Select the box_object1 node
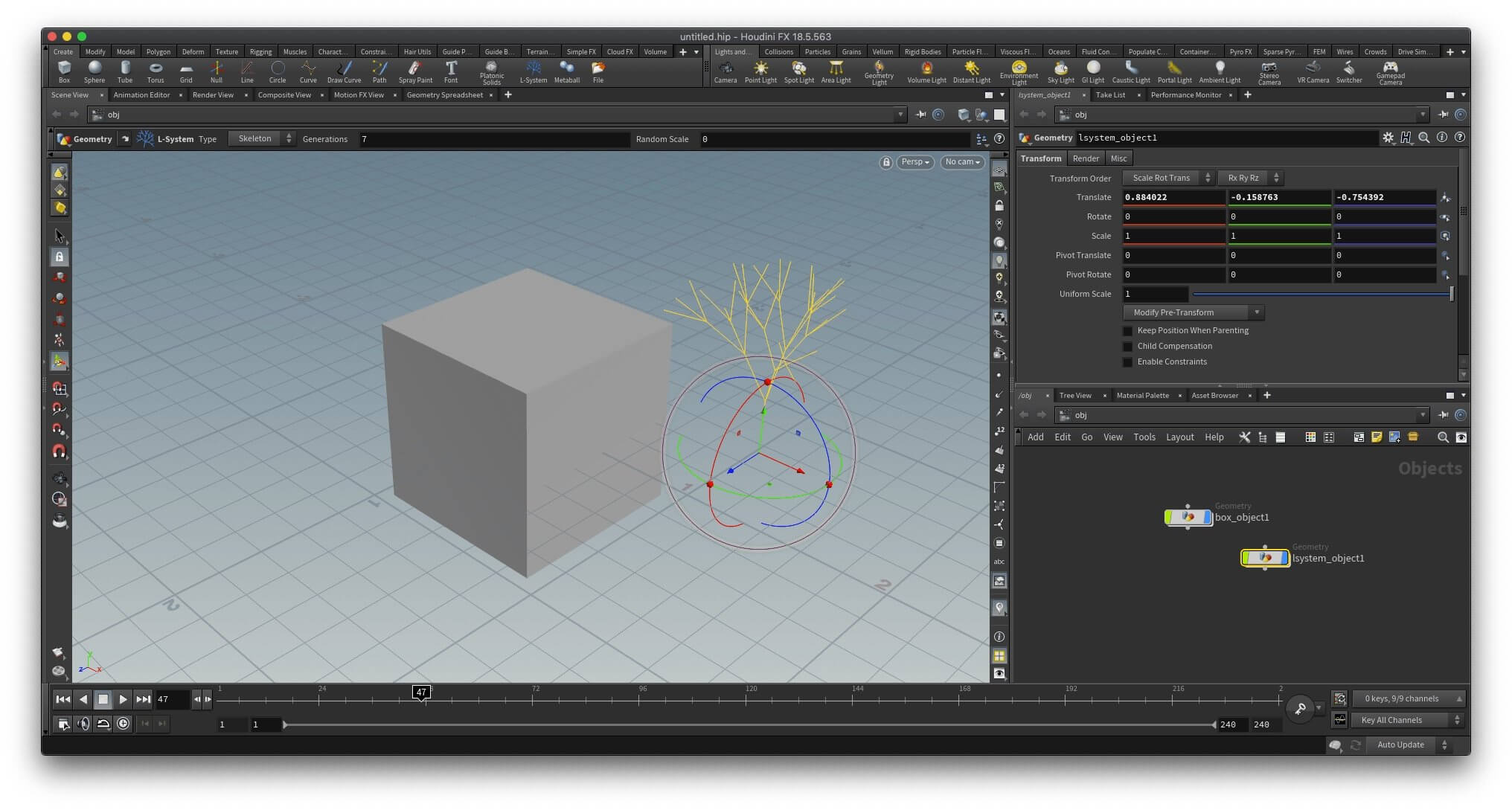Screen dimensions: 1512x810 pyautogui.click(x=1188, y=517)
